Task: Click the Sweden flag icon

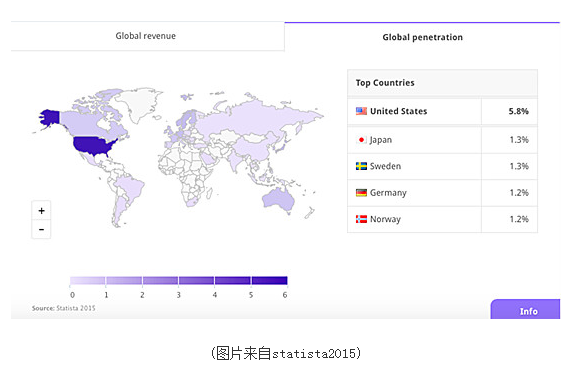Action: pos(361,166)
